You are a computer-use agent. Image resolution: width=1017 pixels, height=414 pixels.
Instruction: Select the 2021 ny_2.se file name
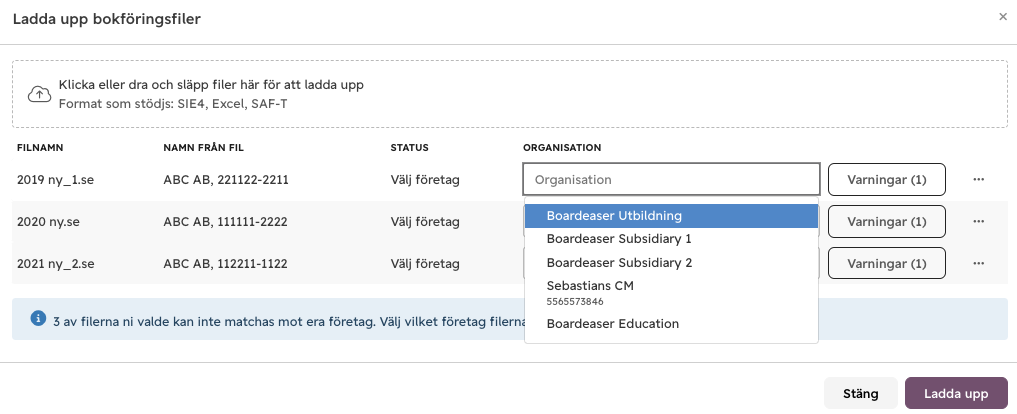click(56, 264)
